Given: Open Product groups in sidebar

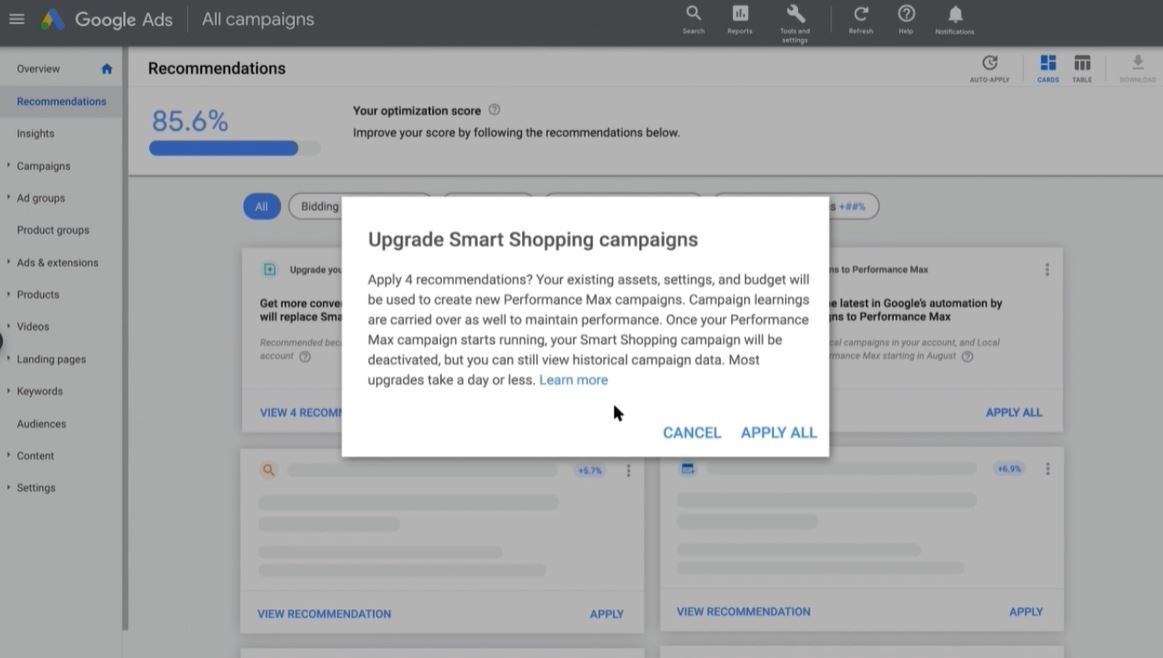Looking at the screenshot, I should point(53,230).
